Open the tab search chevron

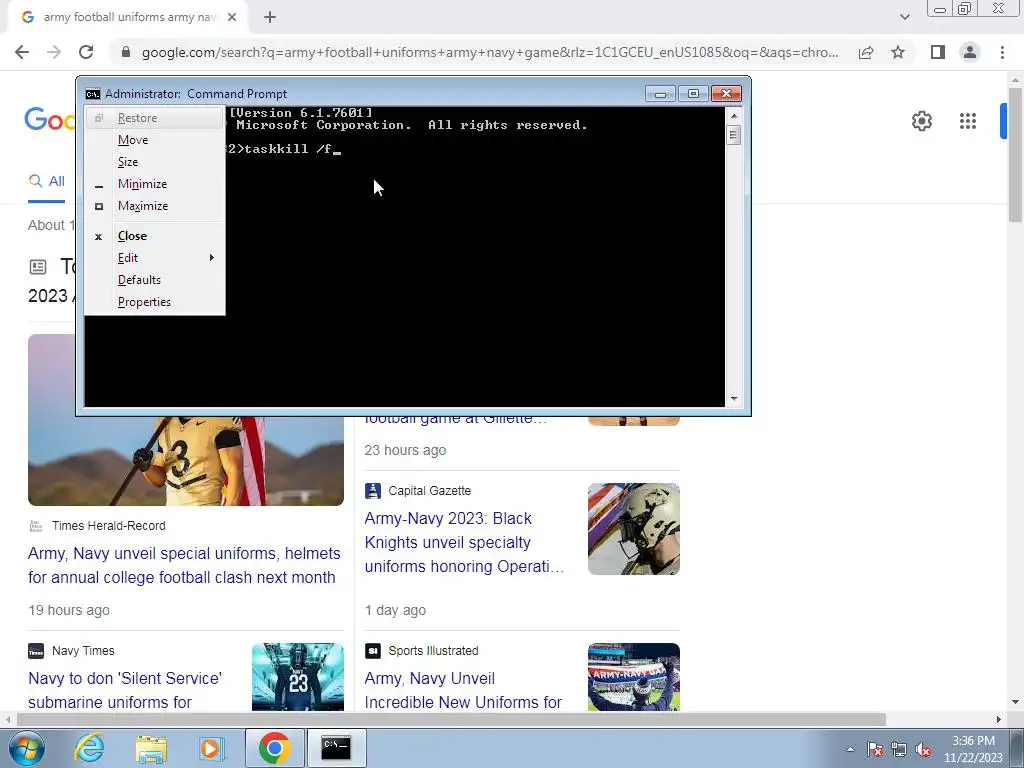point(904,17)
